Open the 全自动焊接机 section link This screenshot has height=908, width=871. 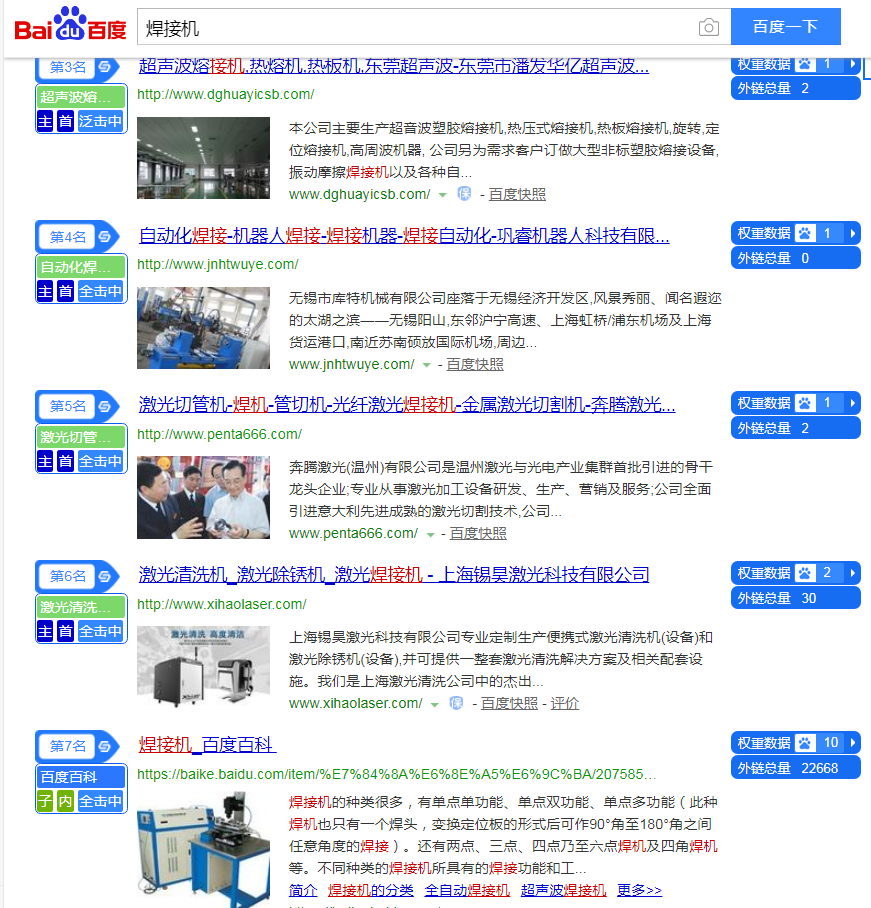pos(467,890)
